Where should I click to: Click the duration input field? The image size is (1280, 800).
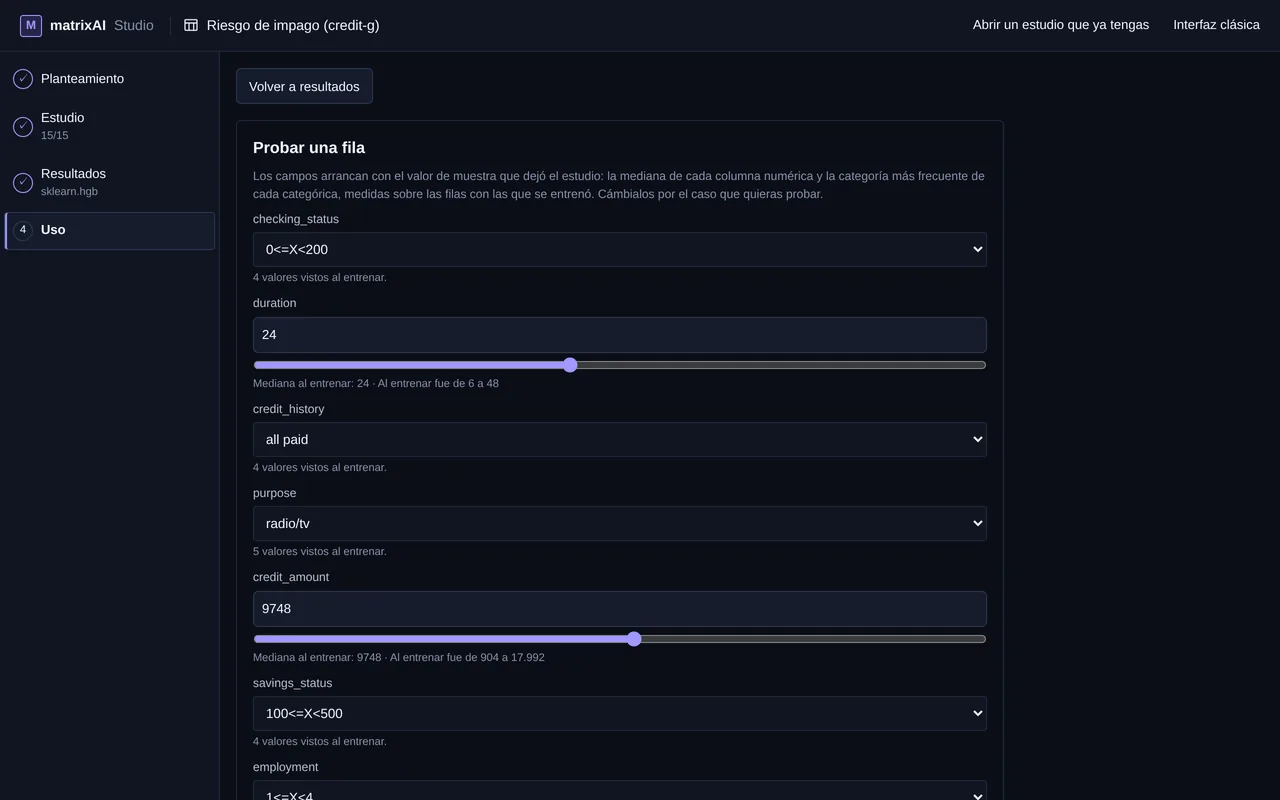click(x=620, y=335)
